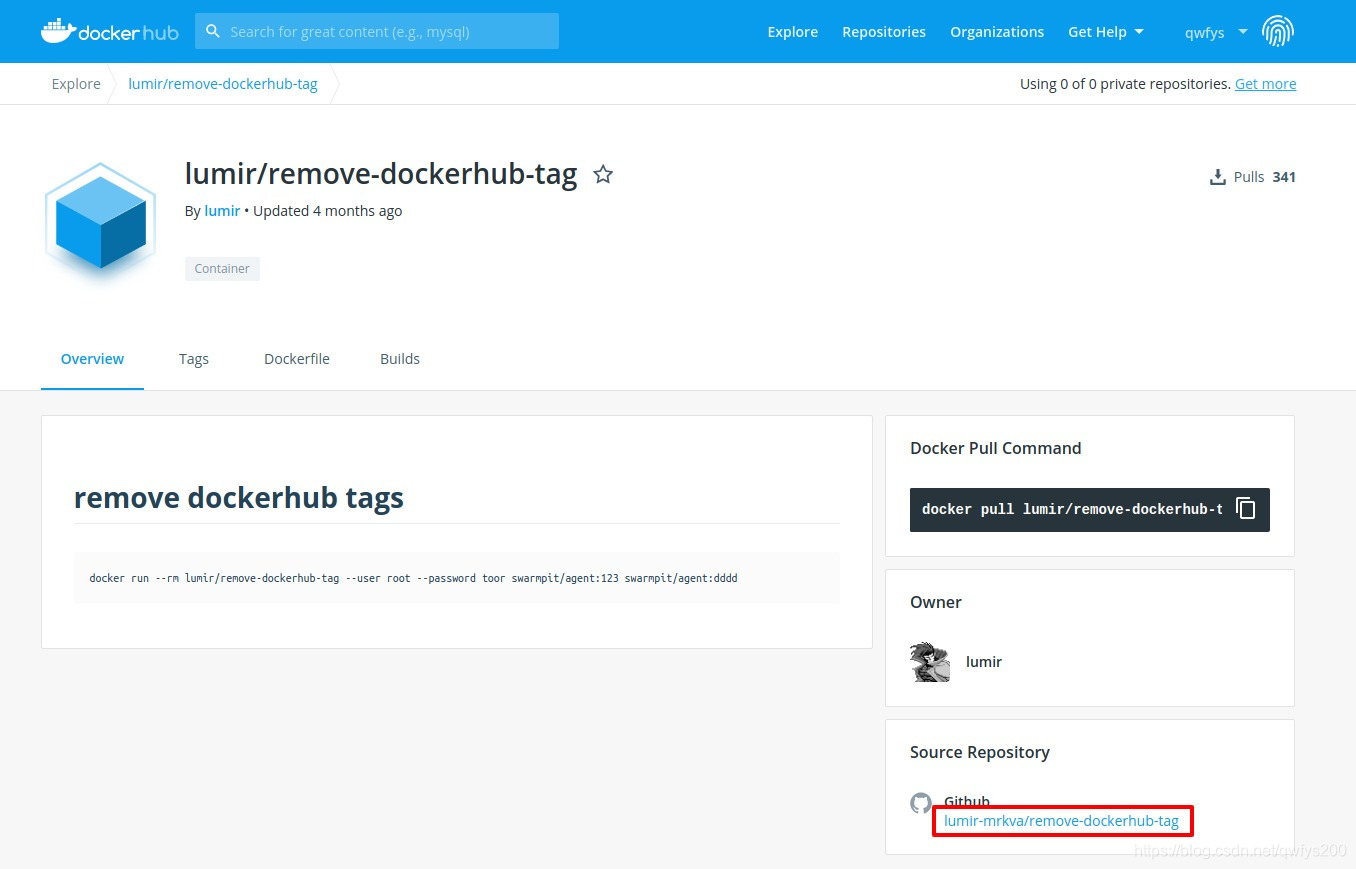Star the repository with the star icon
The image size is (1356, 869).
pyautogui.click(x=603, y=175)
